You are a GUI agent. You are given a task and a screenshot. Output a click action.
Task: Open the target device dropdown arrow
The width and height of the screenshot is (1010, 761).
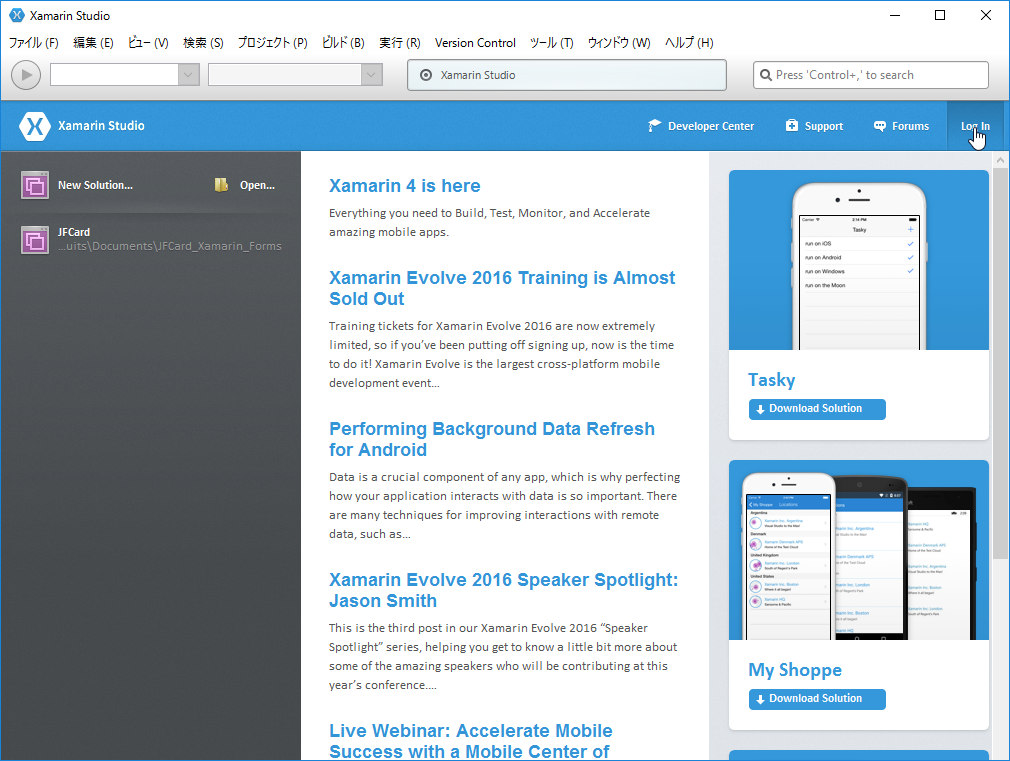pyautogui.click(x=371, y=75)
